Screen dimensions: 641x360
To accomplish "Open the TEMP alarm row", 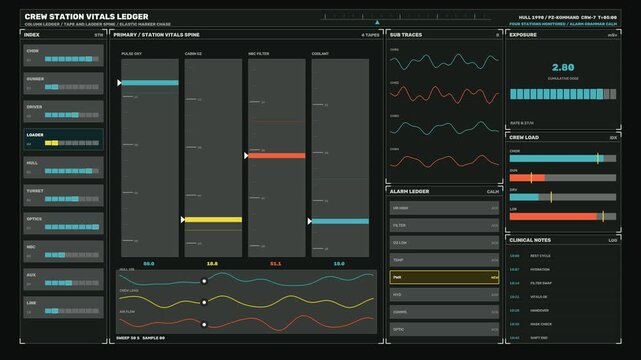I will tap(444, 260).
